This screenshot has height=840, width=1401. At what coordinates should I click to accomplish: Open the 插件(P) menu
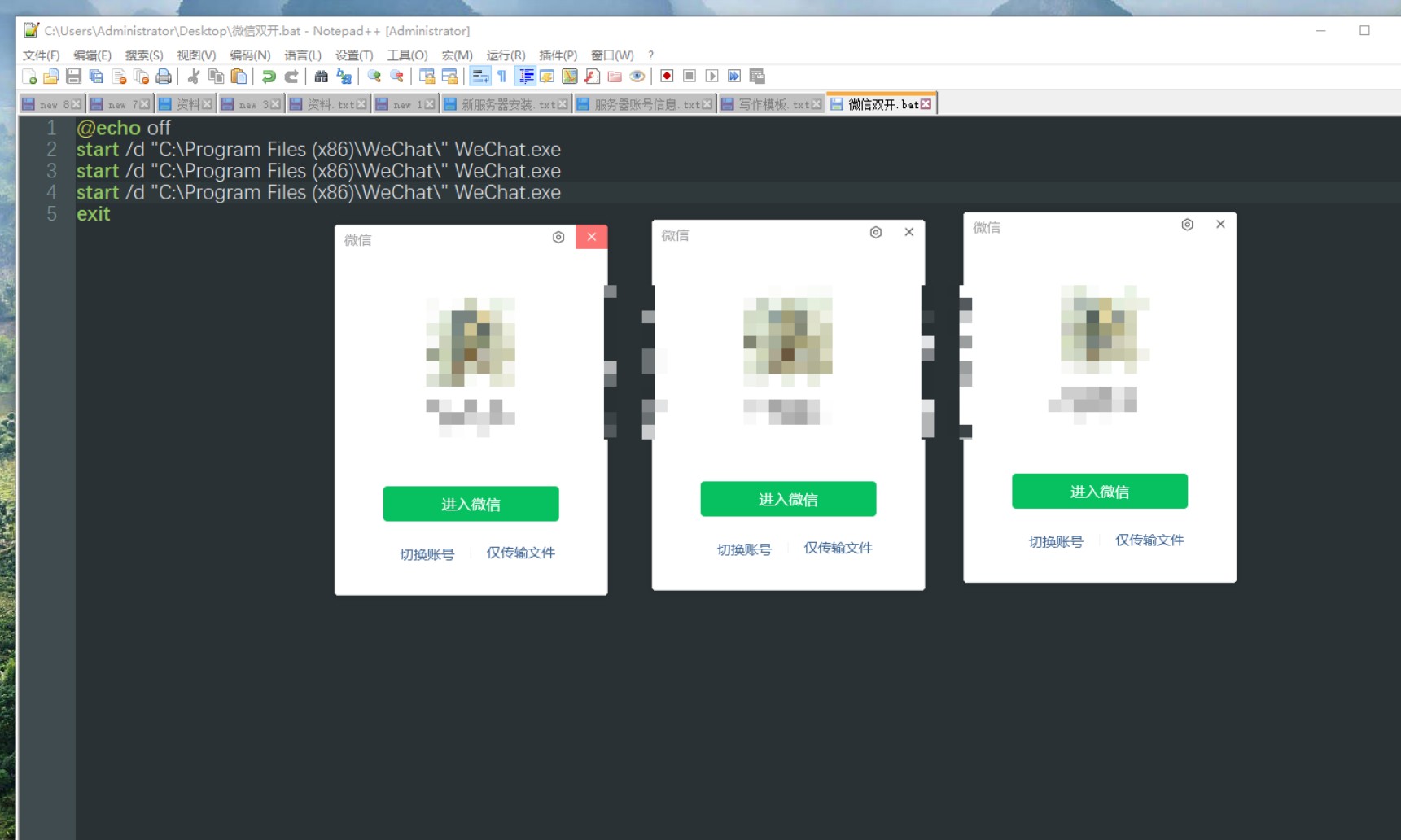pos(558,55)
